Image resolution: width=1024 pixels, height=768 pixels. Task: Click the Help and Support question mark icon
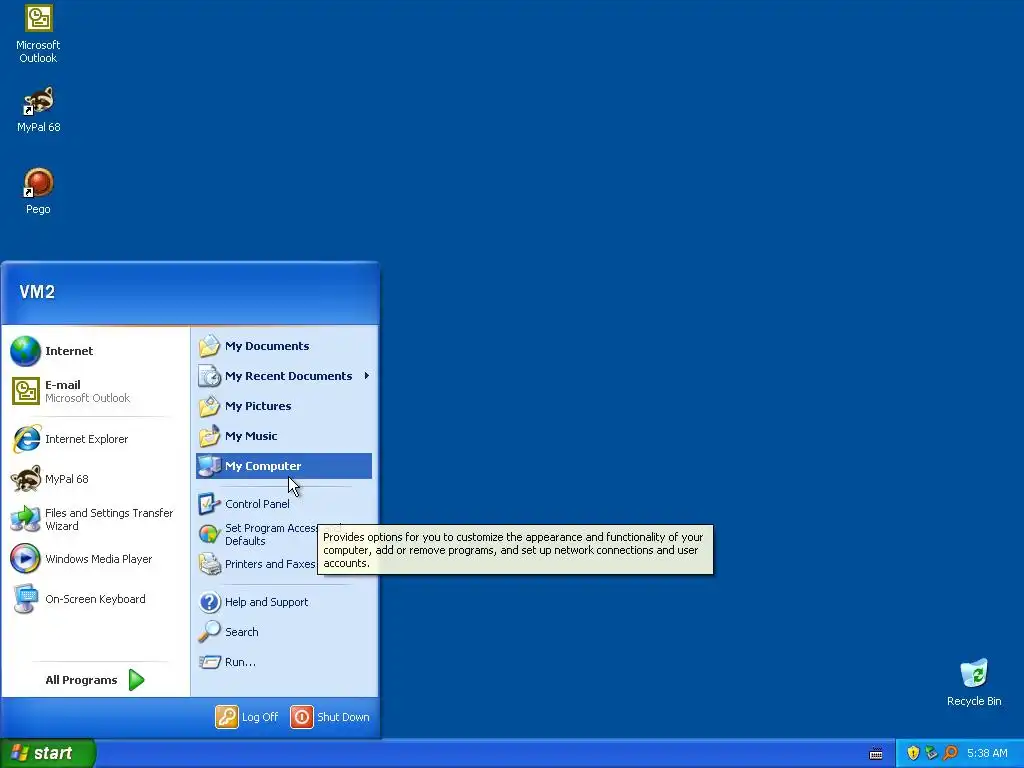tap(210, 602)
